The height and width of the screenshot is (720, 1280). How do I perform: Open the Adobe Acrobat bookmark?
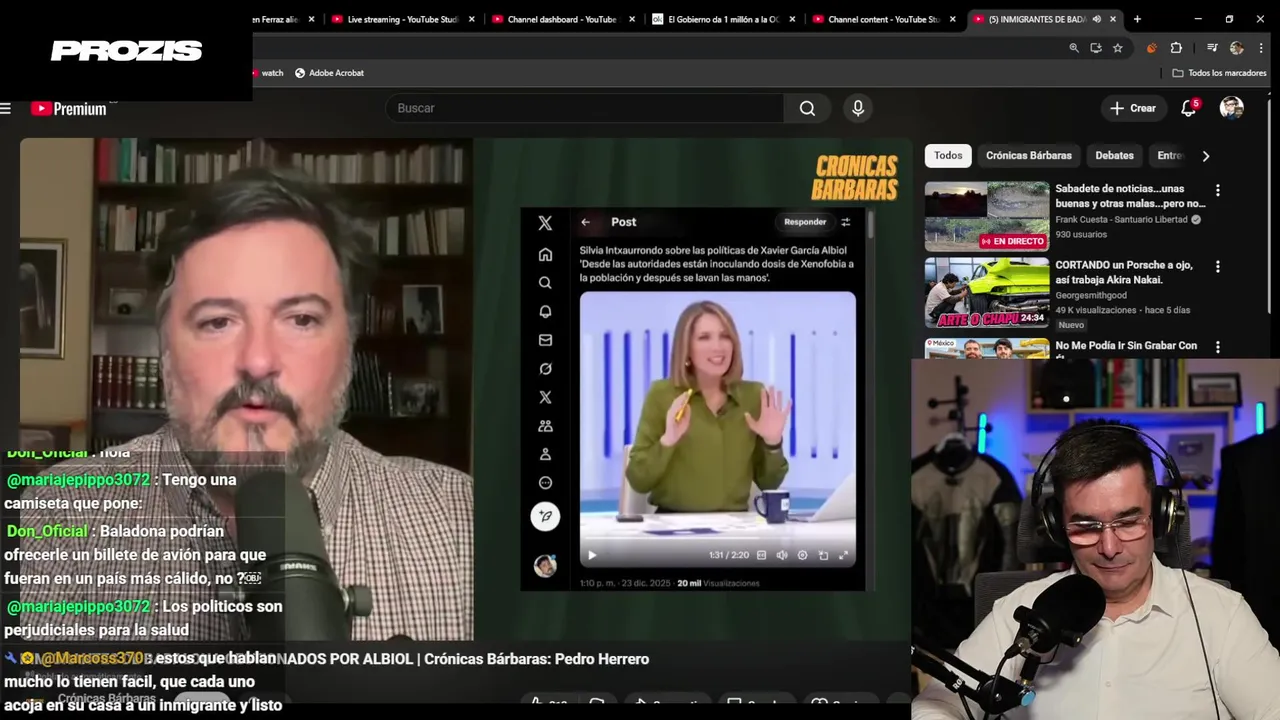[329, 73]
